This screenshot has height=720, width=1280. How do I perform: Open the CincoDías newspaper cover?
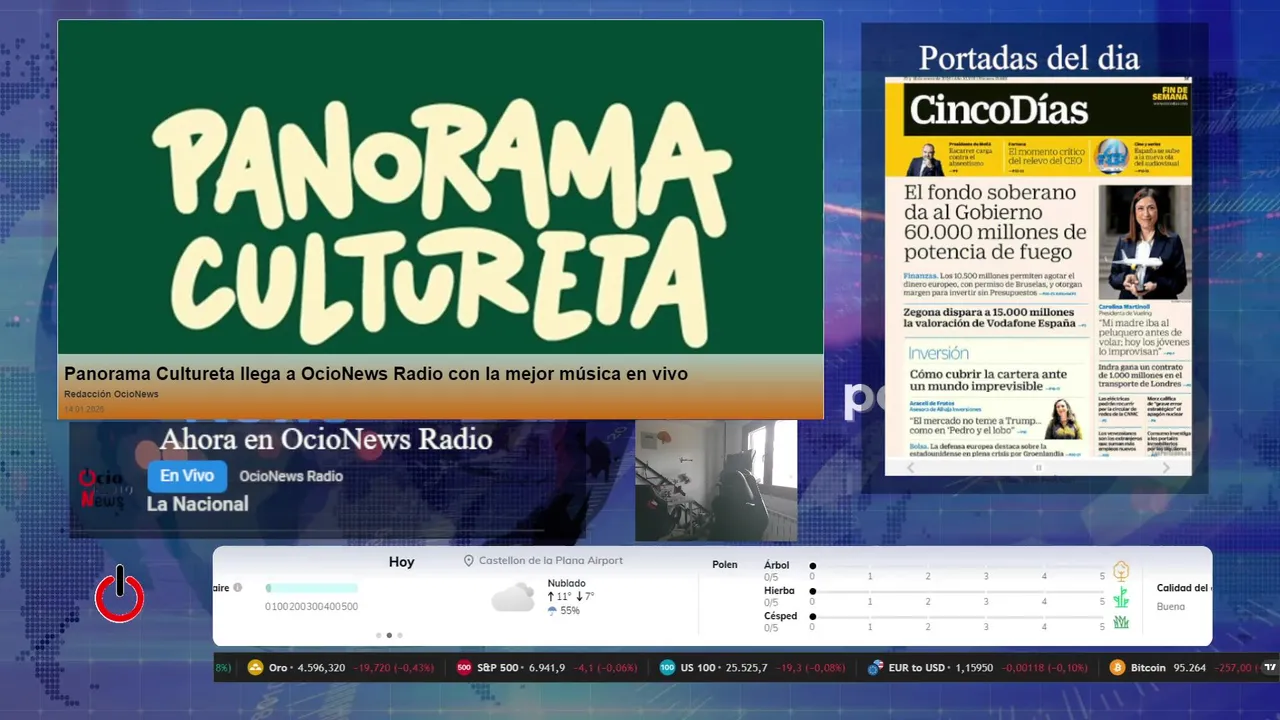click(x=1038, y=268)
